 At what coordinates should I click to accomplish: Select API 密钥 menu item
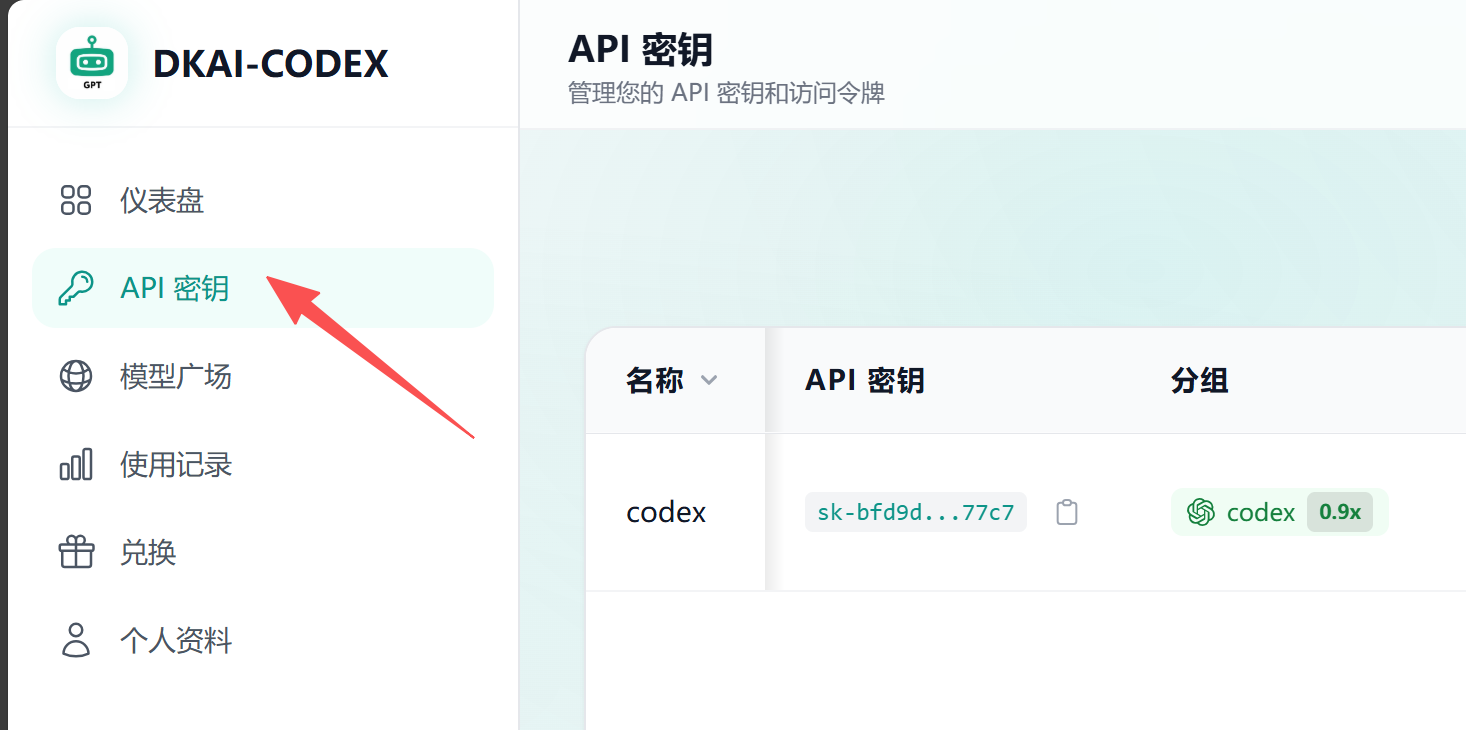pos(263,288)
